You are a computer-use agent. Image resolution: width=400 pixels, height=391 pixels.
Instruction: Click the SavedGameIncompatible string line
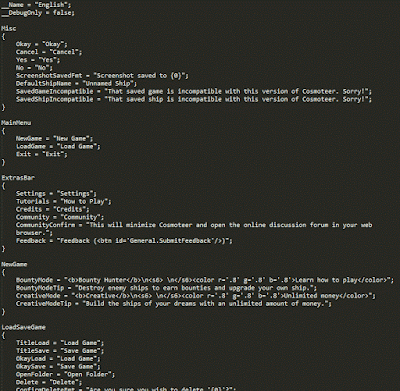point(194,91)
